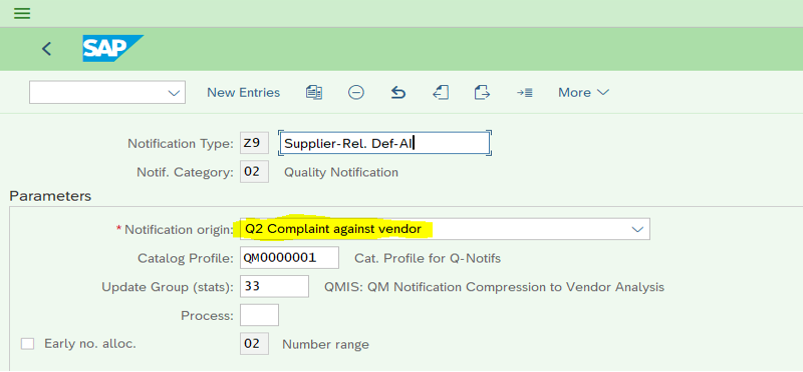Screen dimensions: 803x372
Task: Go back using the left chevron
Action: (47, 49)
